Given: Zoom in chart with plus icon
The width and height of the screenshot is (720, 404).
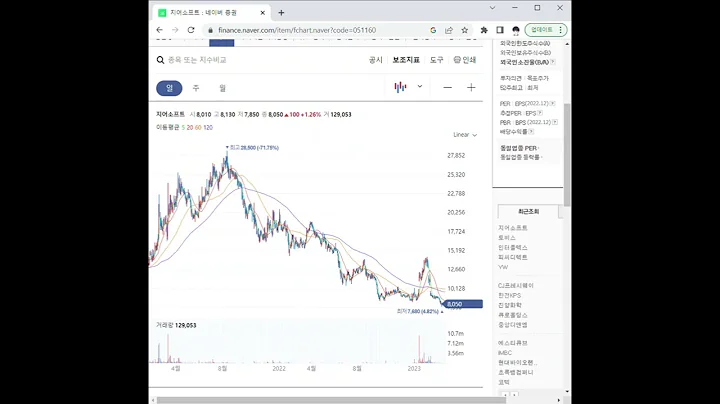Looking at the screenshot, I should [471, 87].
